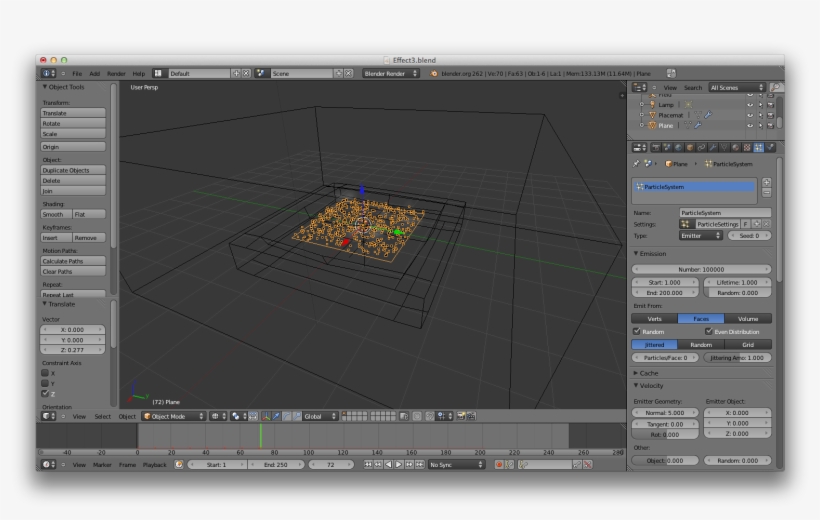This screenshot has height=520, width=820.
Task: Toggle renderability camera icon for Plane
Action: (770, 126)
